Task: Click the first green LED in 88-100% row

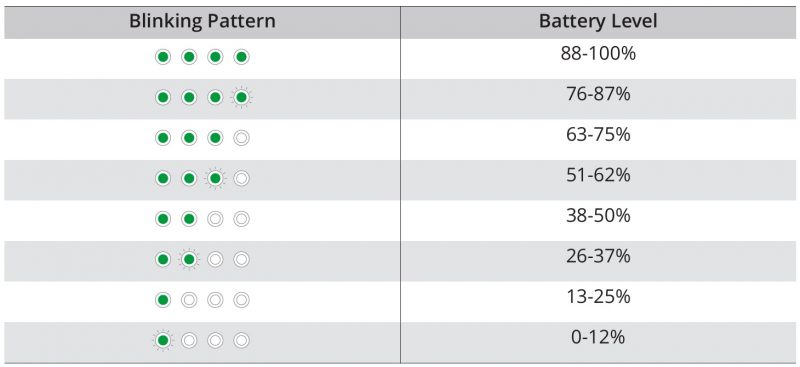Action: [163, 57]
